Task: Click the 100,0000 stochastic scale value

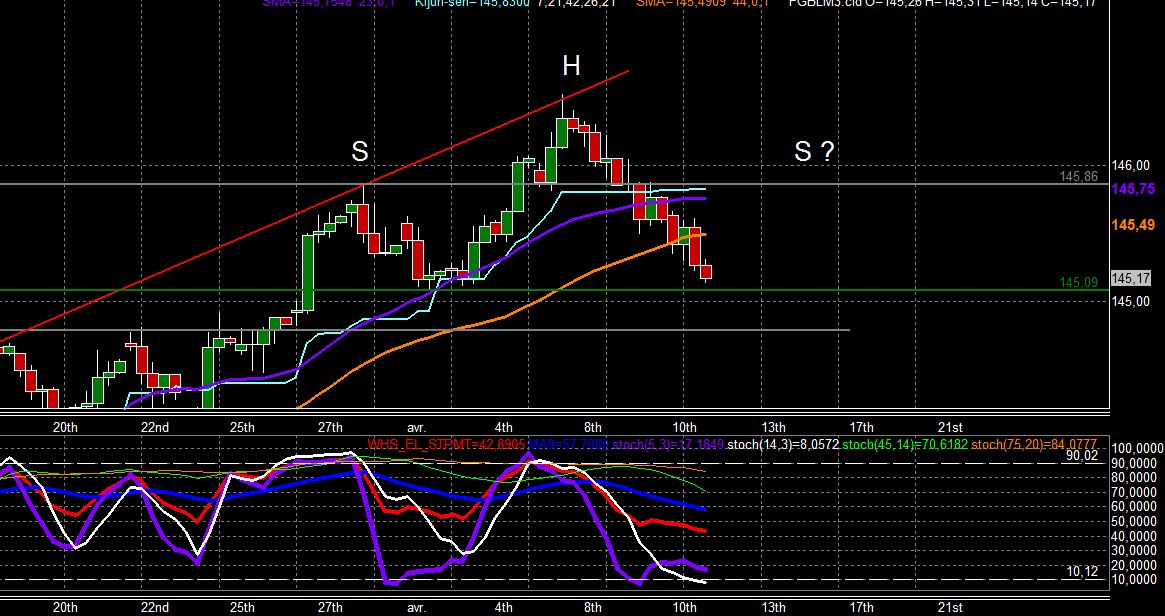Action: [x=1138, y=449]
